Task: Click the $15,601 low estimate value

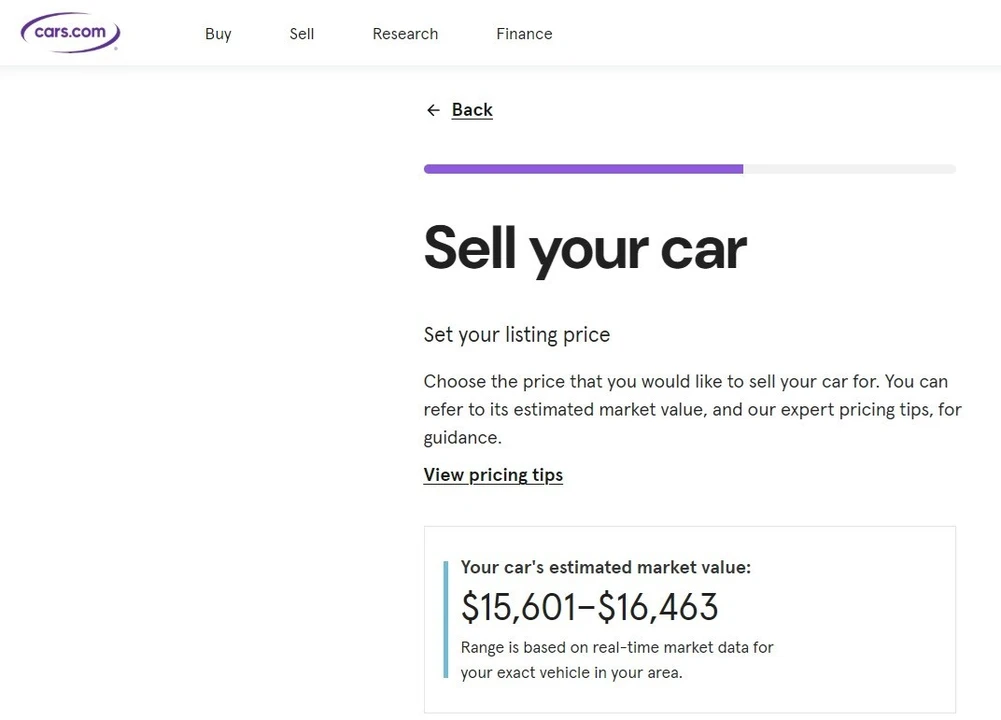Action: 518,606
